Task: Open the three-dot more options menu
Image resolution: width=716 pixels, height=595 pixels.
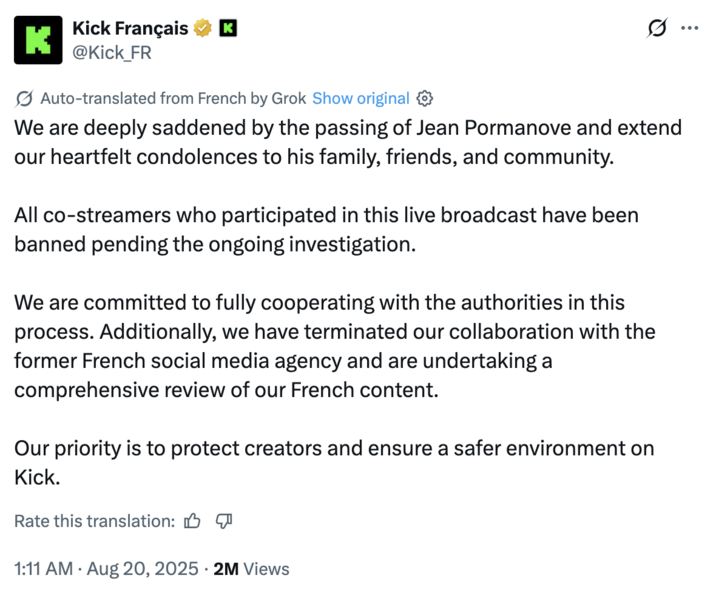Action: tap(689, 29)
